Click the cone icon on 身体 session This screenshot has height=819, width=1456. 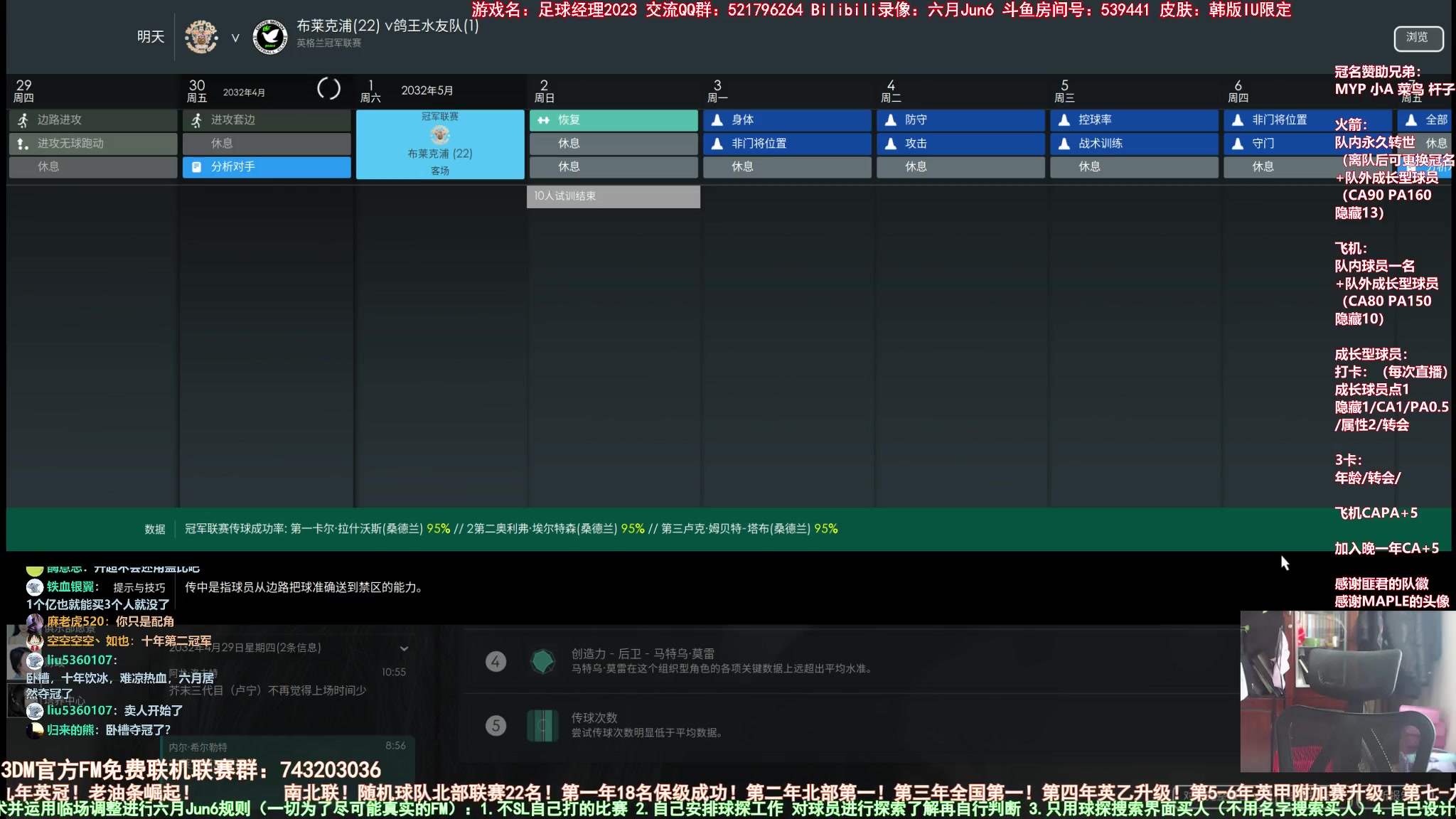click(717, 120)
